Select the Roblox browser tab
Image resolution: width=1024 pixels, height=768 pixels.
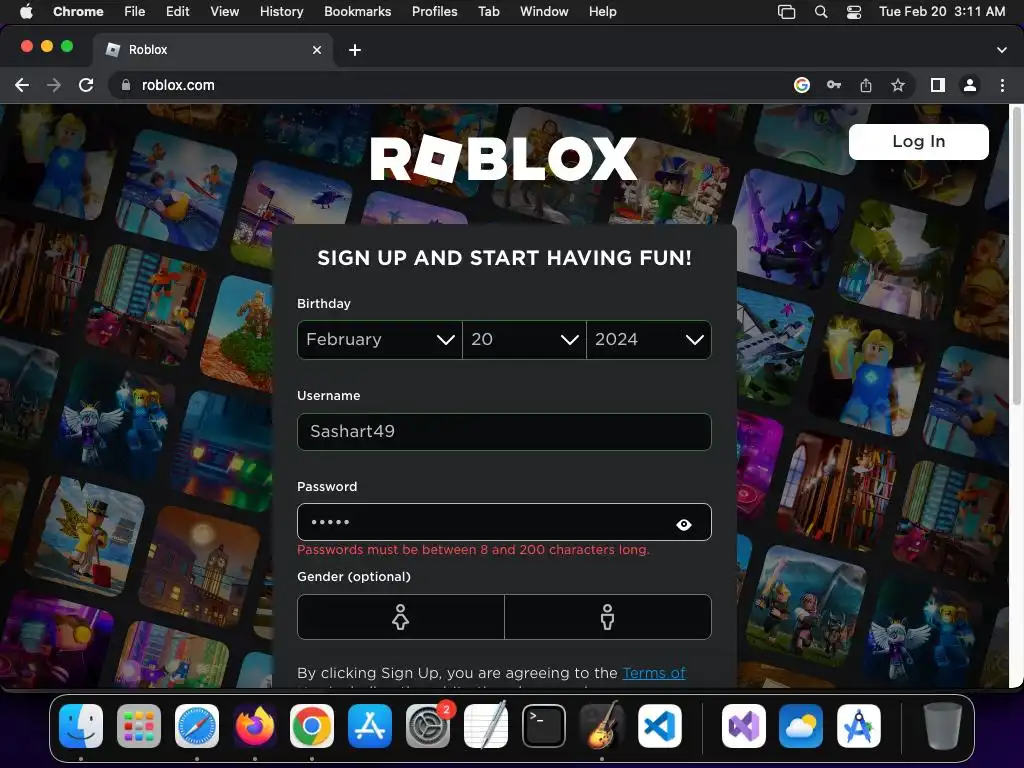click(212, 50)
